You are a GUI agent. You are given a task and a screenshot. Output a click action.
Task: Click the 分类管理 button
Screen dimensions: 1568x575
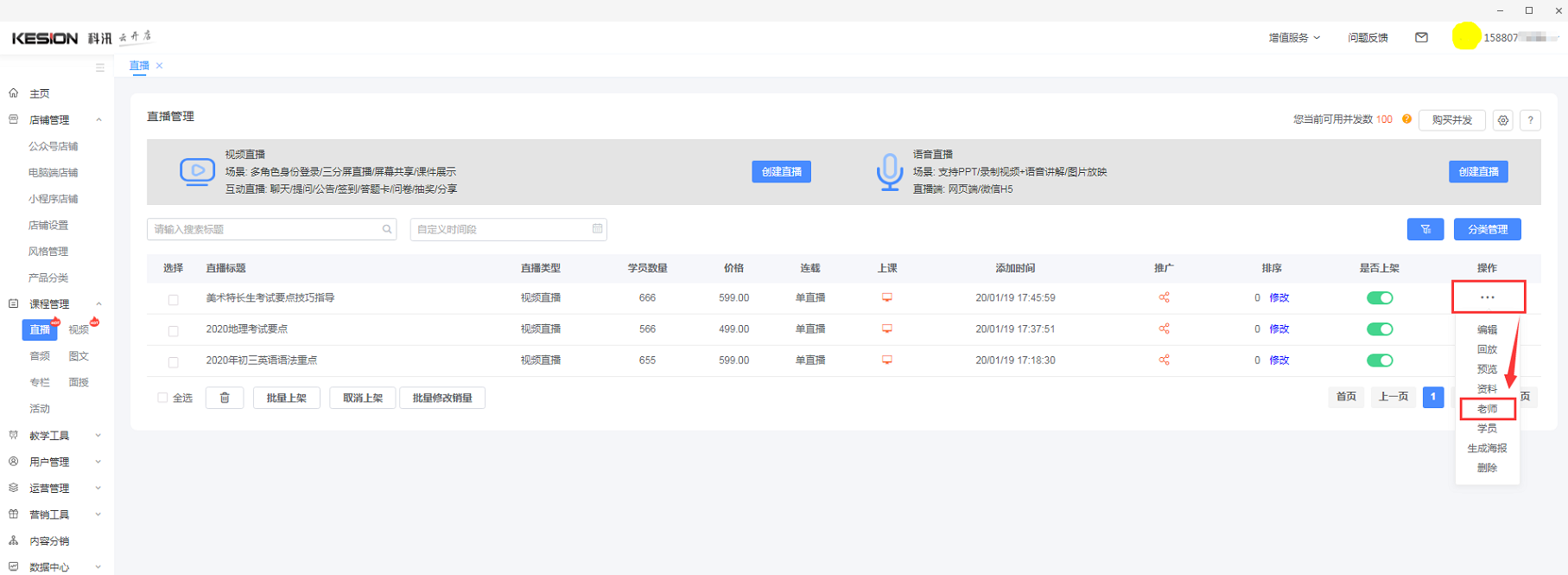coord(1487,229)
